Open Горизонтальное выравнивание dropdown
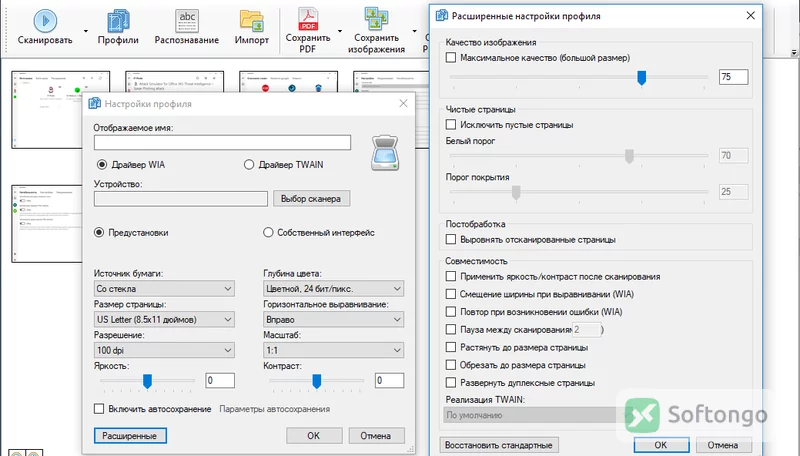800x456 pixels. click(x=334, y=320)
